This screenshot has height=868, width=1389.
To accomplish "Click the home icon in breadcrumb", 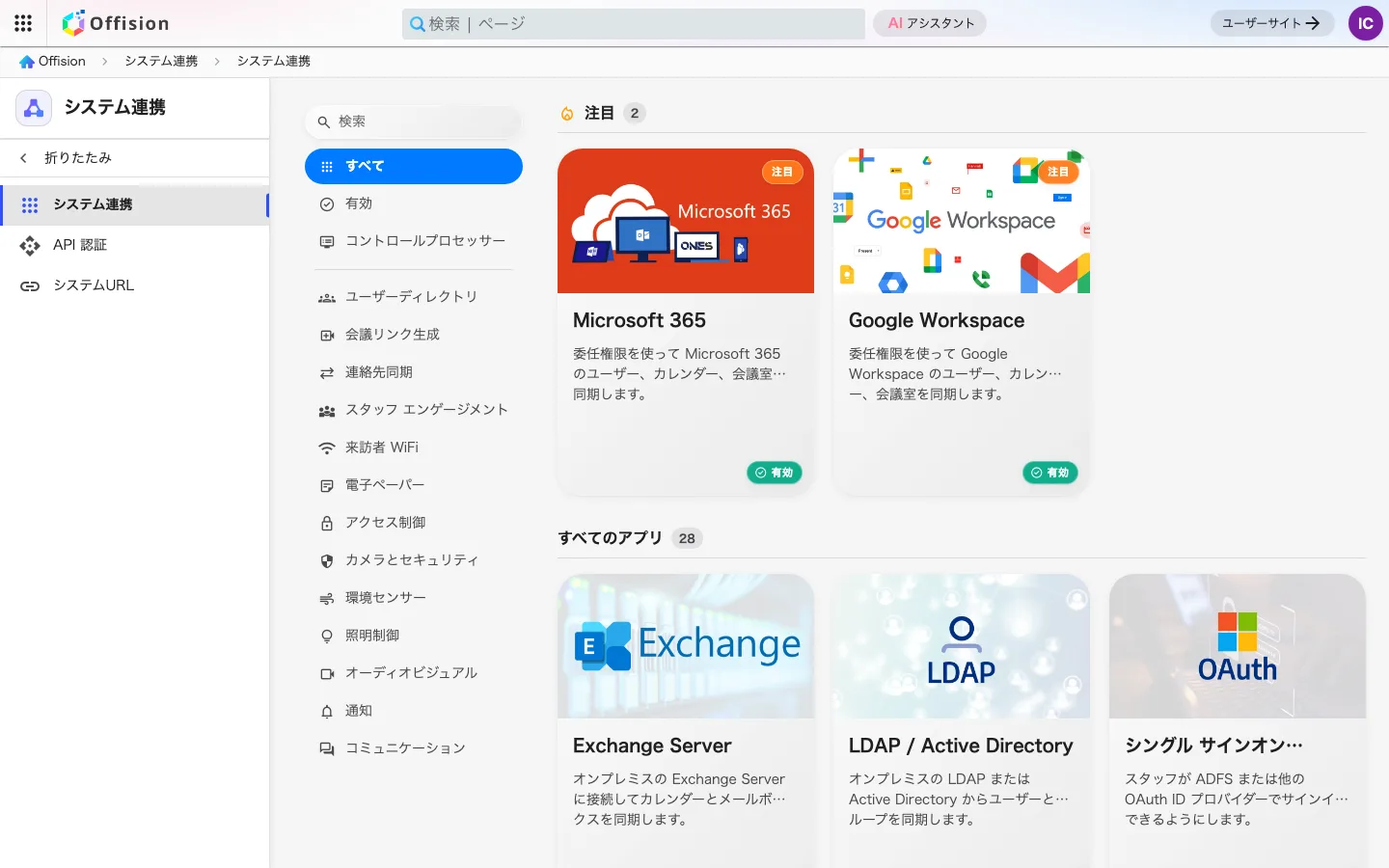I will click(27, 62).
